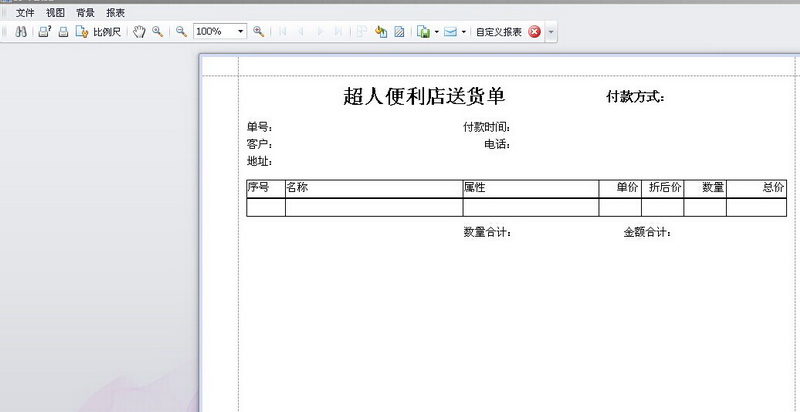Click the title 超人便利店送货单
Image resolution: width=800 pixels, height=412 pixels.
[x=424, y=96]
